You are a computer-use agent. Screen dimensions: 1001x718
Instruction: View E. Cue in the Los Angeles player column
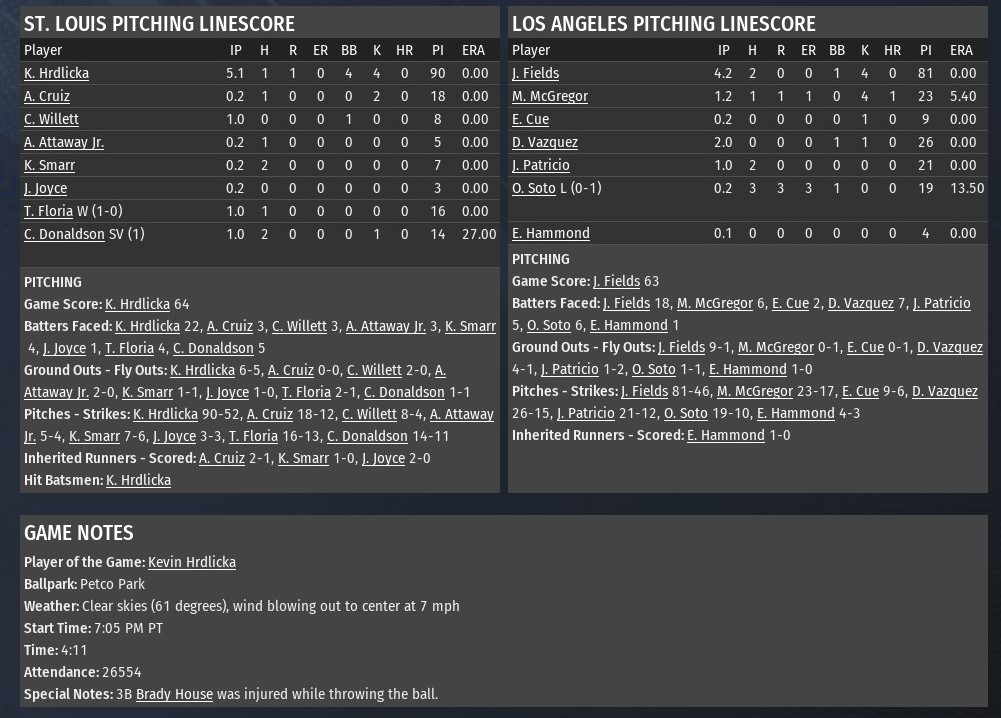(x=530, y=119)
